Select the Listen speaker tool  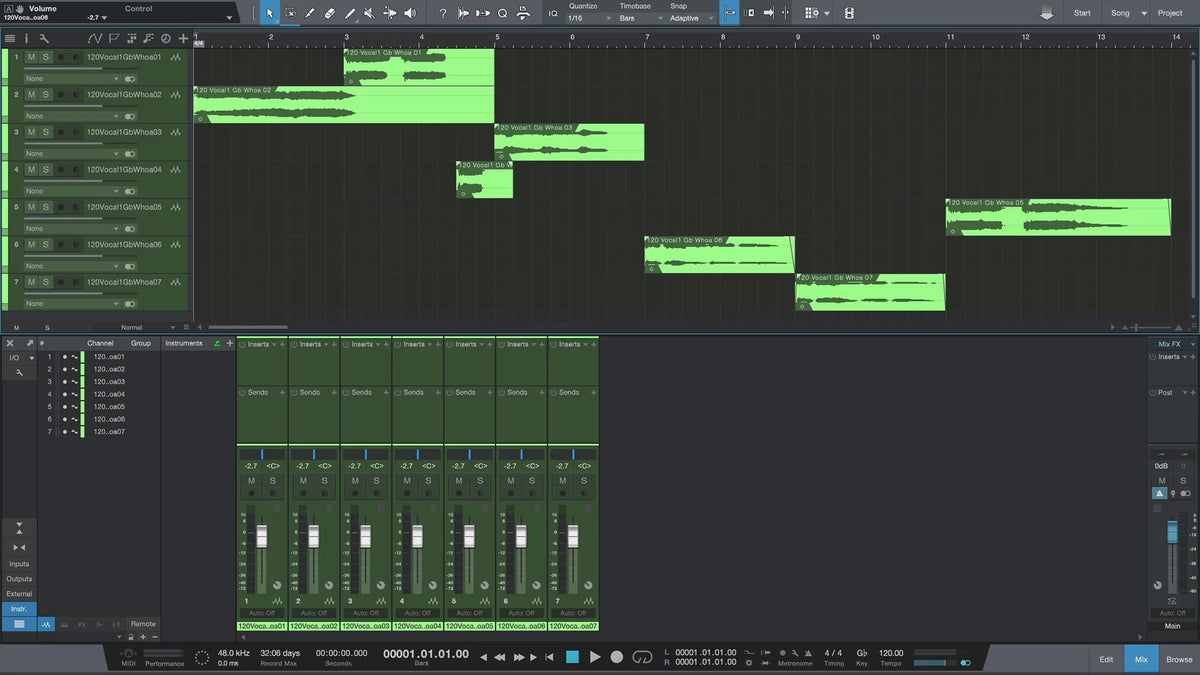[409, 13]
